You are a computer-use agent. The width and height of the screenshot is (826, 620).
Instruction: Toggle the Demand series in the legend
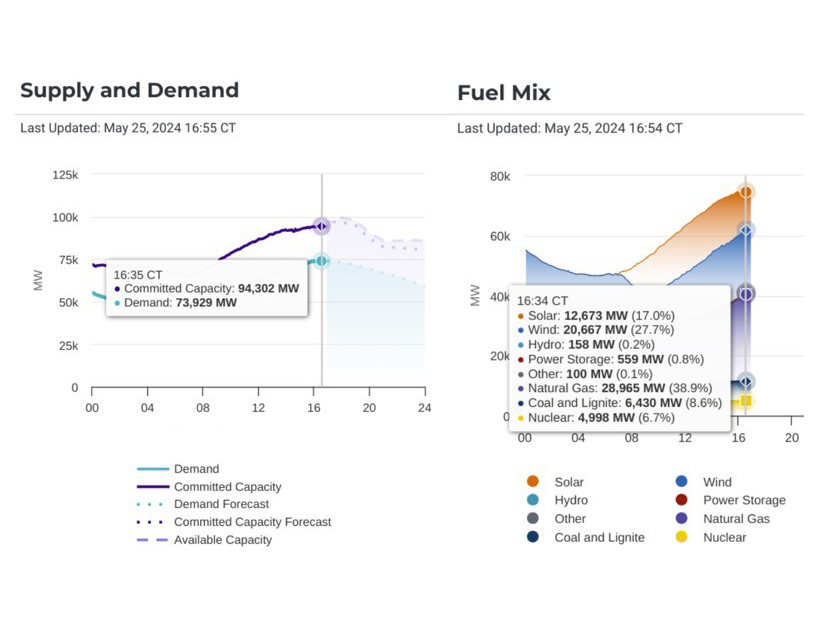[x=196, y=469]
